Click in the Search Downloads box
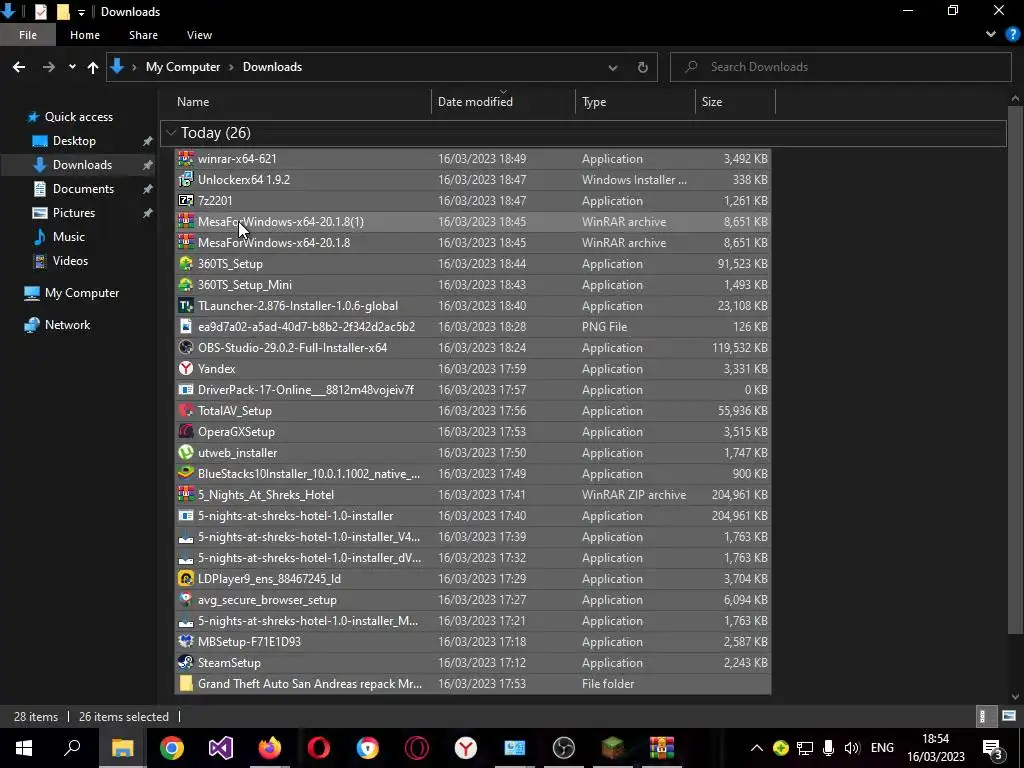This screenshot has height=768, width=1024. pyautogui.click(x=840, y=67)
